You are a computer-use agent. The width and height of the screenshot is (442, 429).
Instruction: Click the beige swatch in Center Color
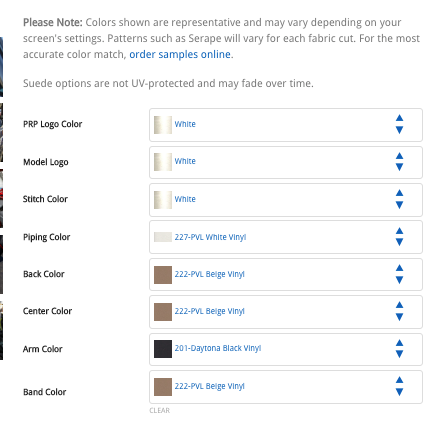163,312
